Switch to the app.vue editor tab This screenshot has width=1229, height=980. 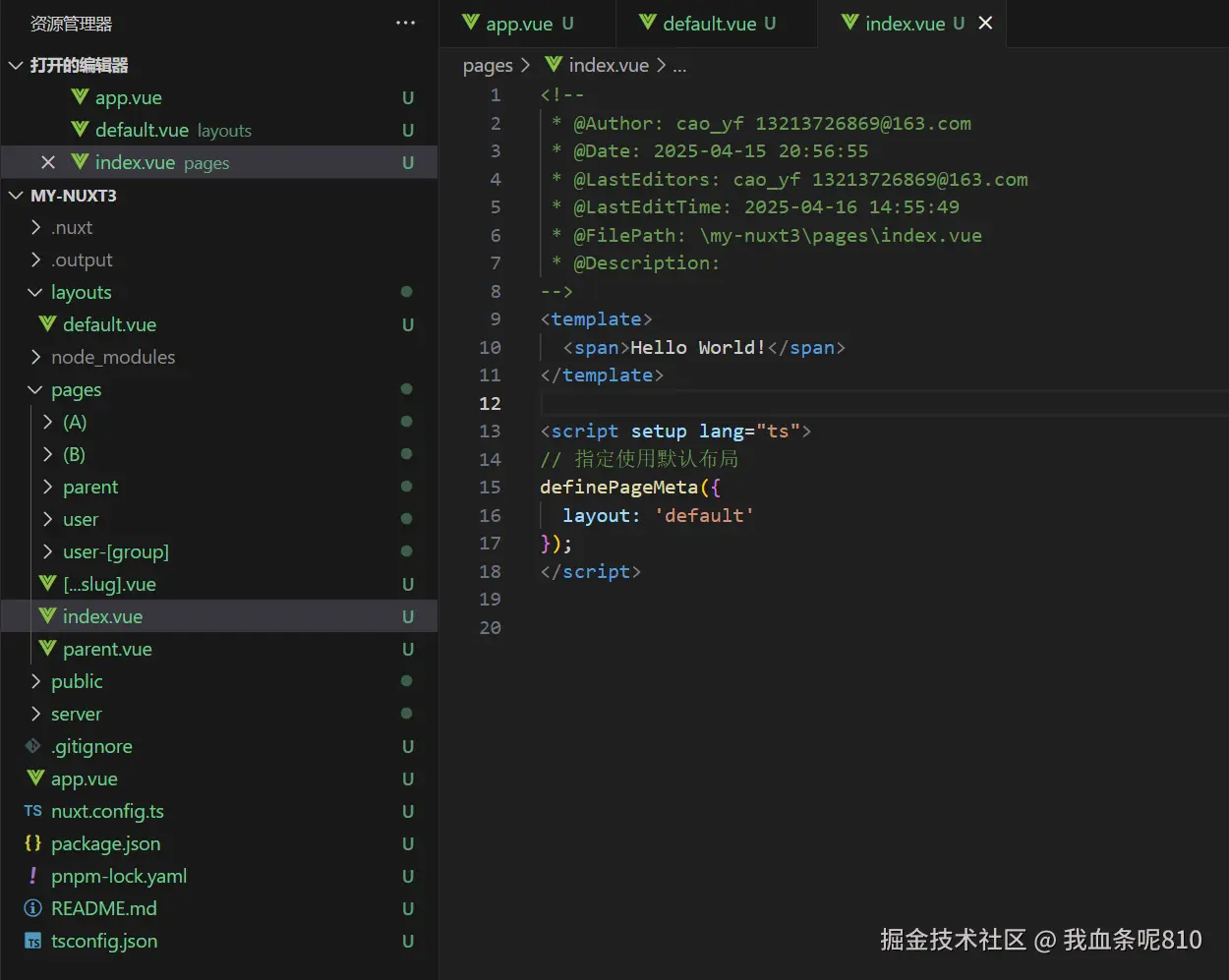click(x=528, y=24)
